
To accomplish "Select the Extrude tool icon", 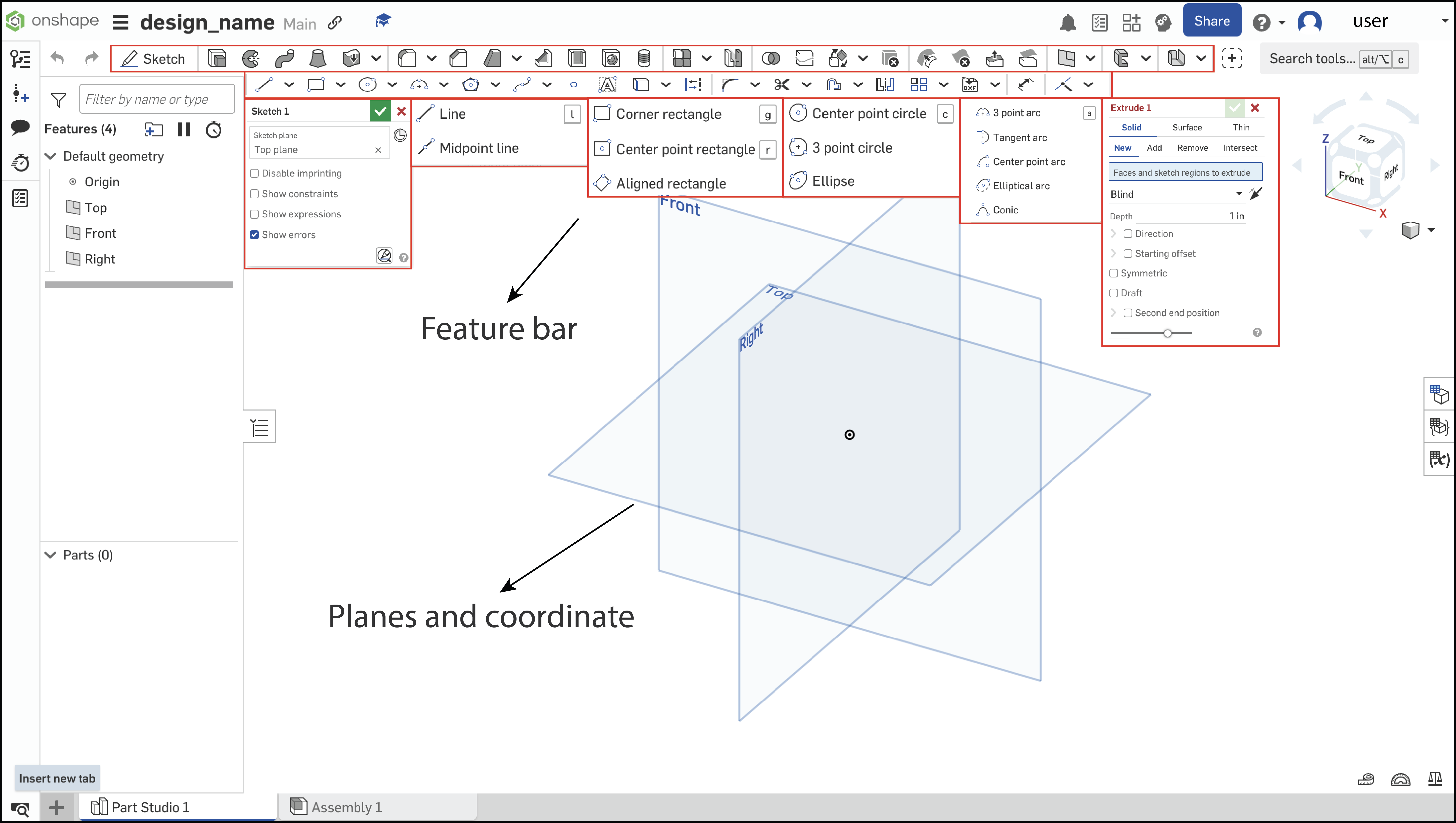I will pyautogui.click(x=217, y=58).
